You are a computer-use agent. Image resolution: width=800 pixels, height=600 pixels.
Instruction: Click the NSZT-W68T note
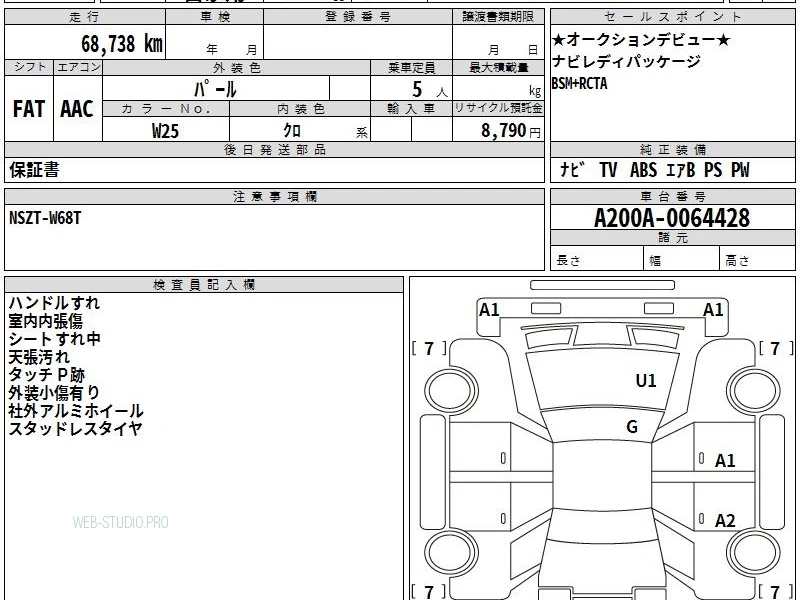(x=45, y=218)
